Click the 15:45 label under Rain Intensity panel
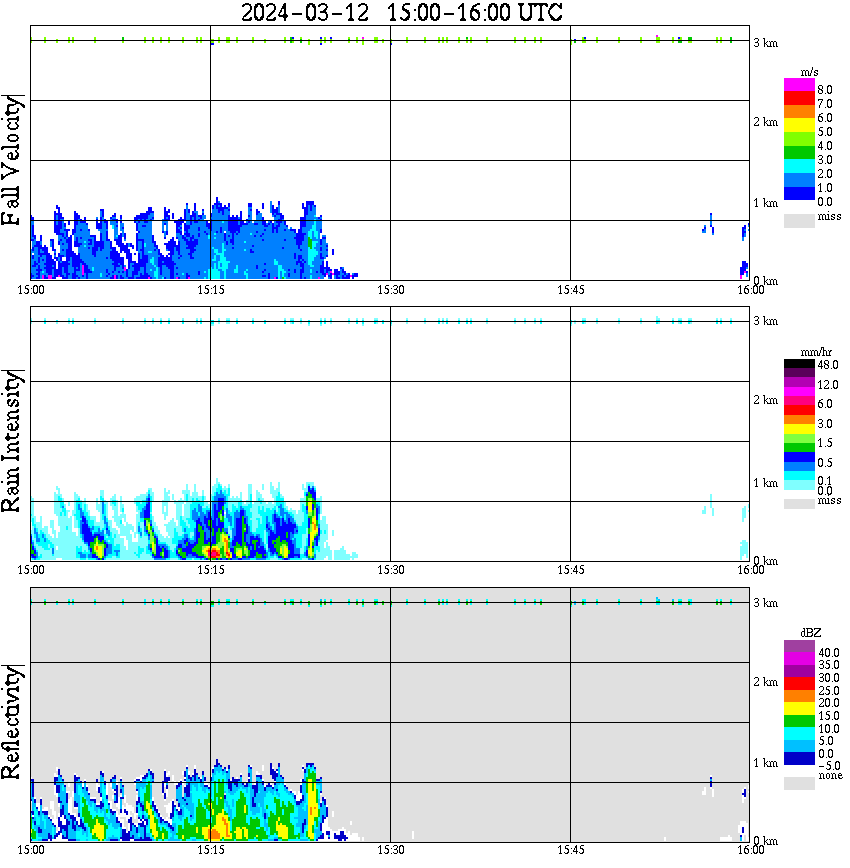850x868 pixels. [571, 570]
